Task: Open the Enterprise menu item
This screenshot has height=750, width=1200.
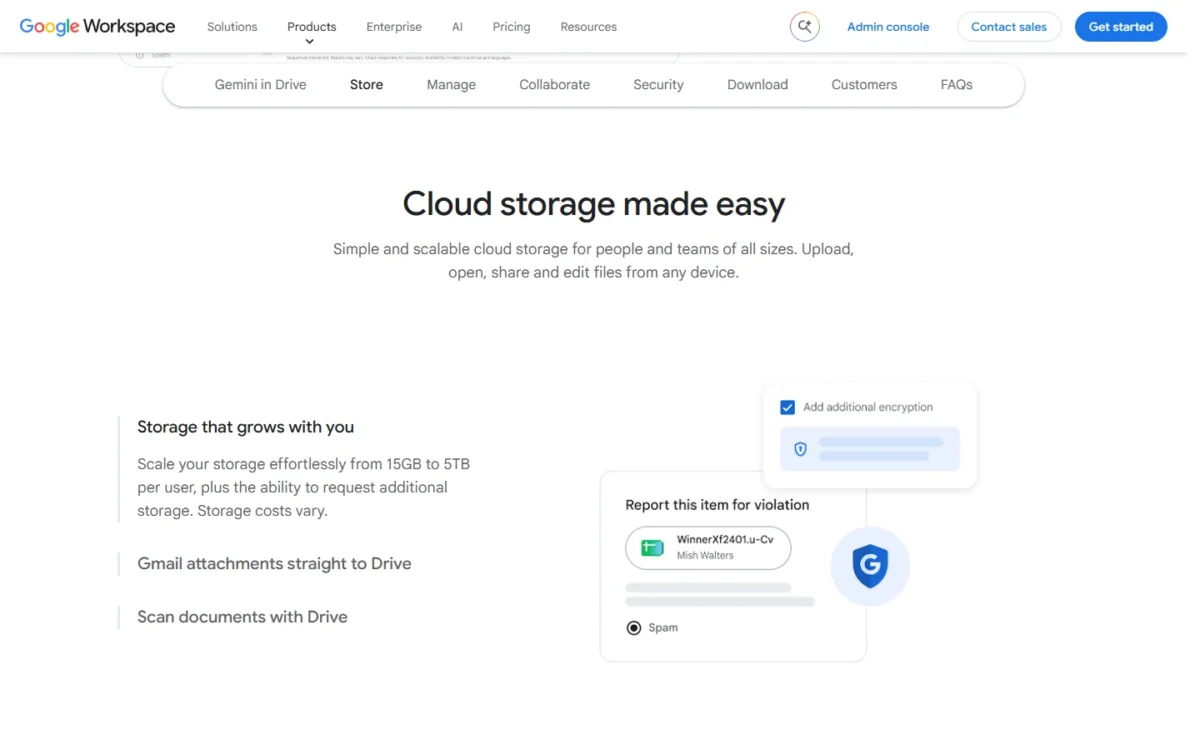Action: [394, 27]
